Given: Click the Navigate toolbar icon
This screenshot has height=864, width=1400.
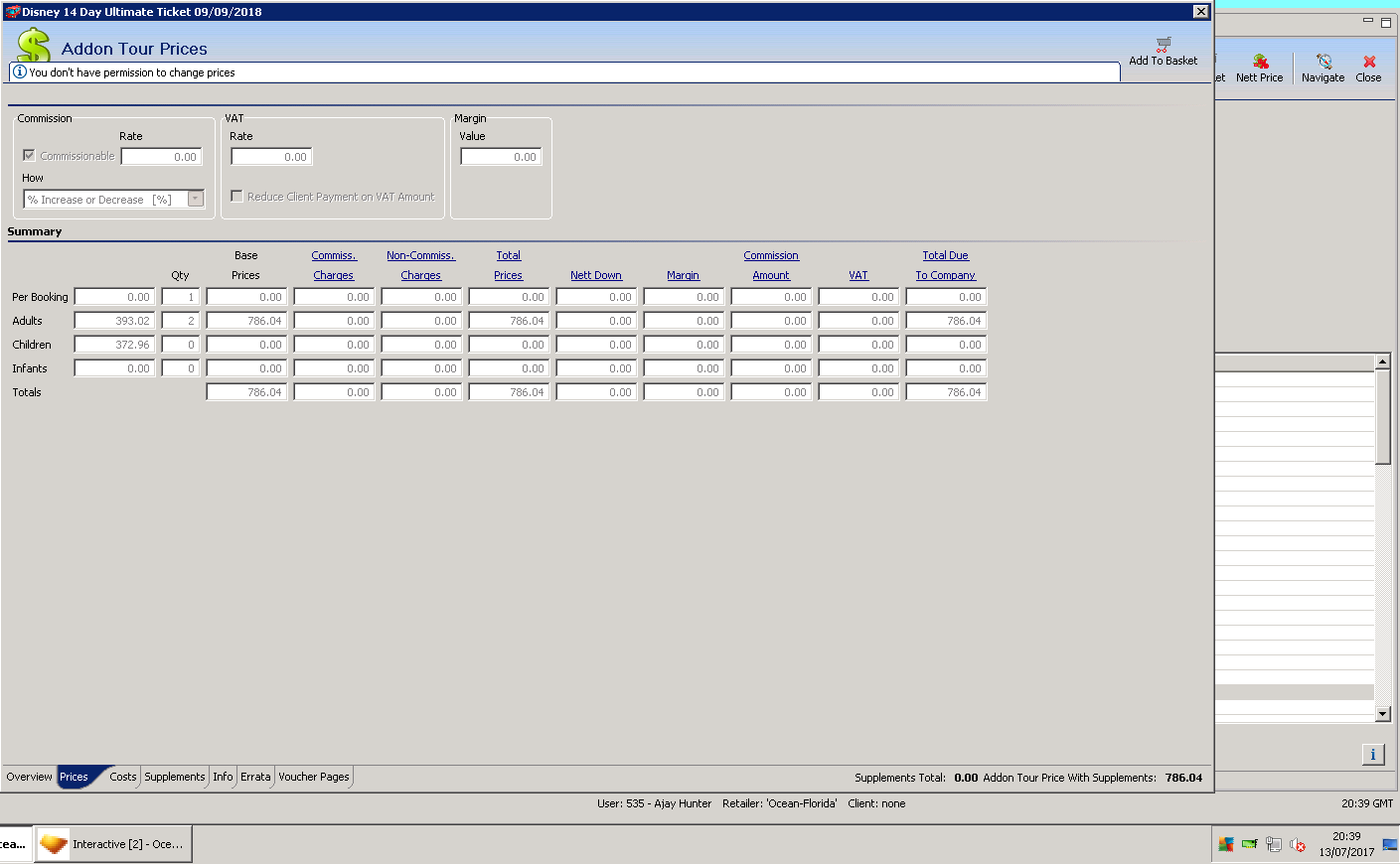Looking at the screenshot, I should 1323,62.
